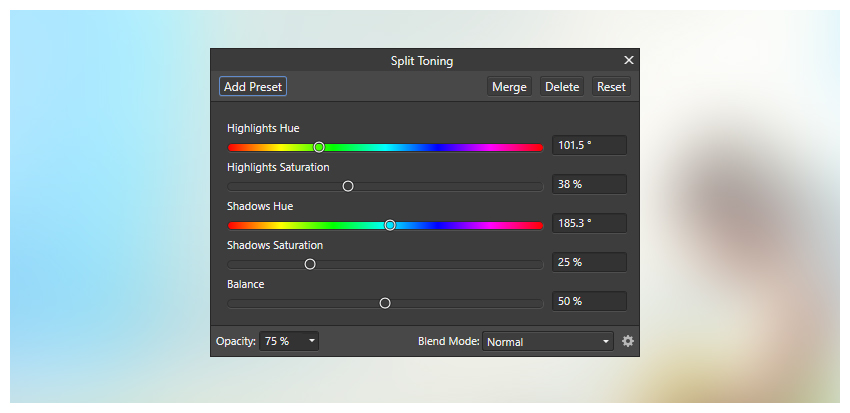Image resolution: width=850 pixels, height=413 pixels.
Task: Click the Merge button
Action: (x=509, y=87)
